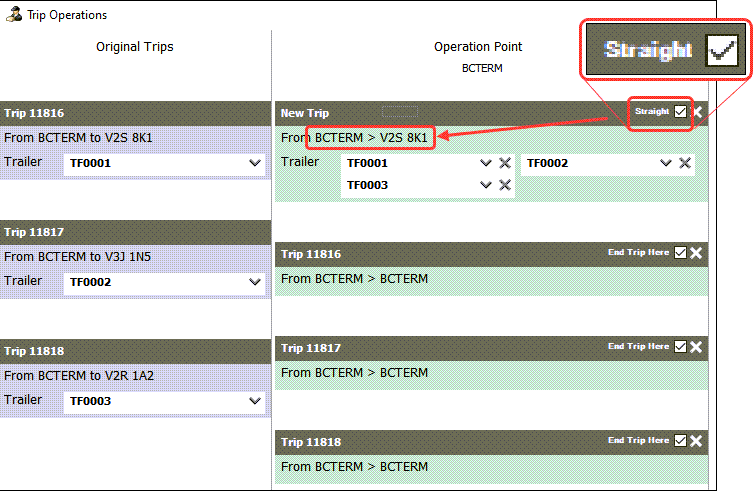Image resolution: width=753 pixels, height=491 pixels.
Task: Remove trailer TF0002 from the New Trip
Action: (x=685, y=163)
